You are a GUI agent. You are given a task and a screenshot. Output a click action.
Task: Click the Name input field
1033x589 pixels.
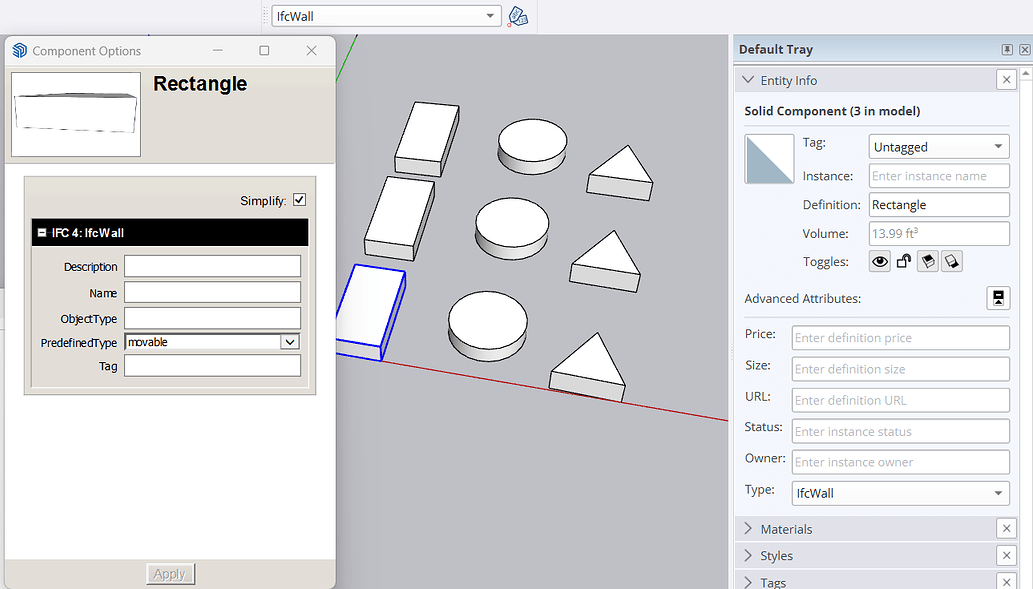coord(212,291)
